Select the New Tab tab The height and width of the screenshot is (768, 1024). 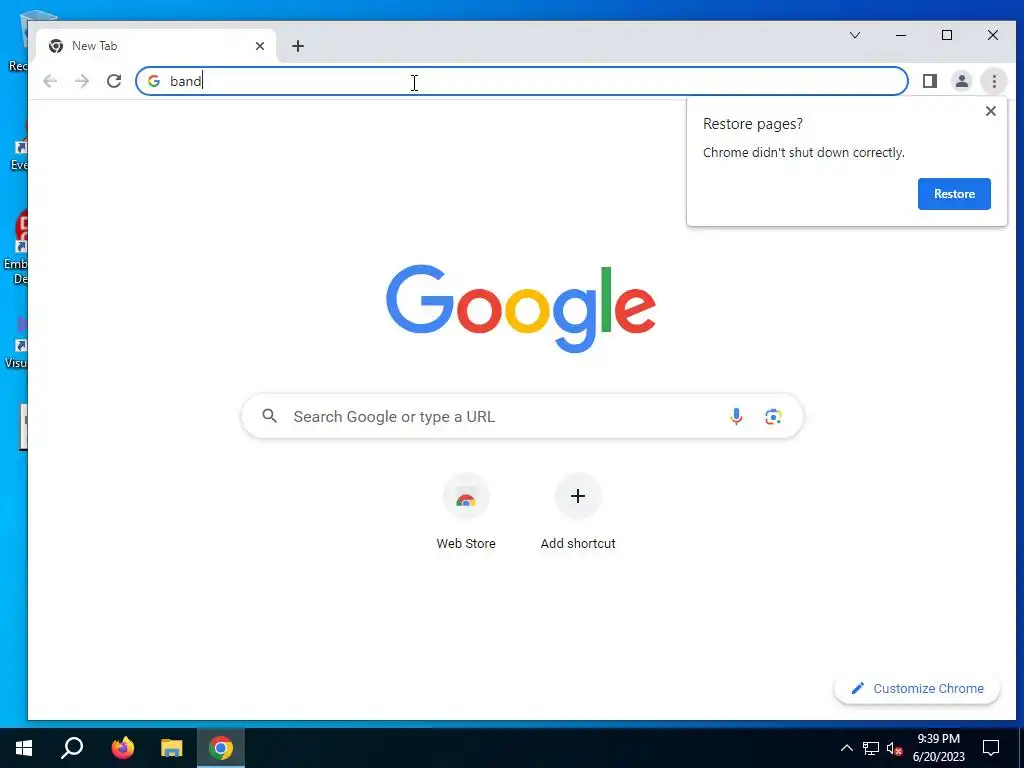(155, 46)
